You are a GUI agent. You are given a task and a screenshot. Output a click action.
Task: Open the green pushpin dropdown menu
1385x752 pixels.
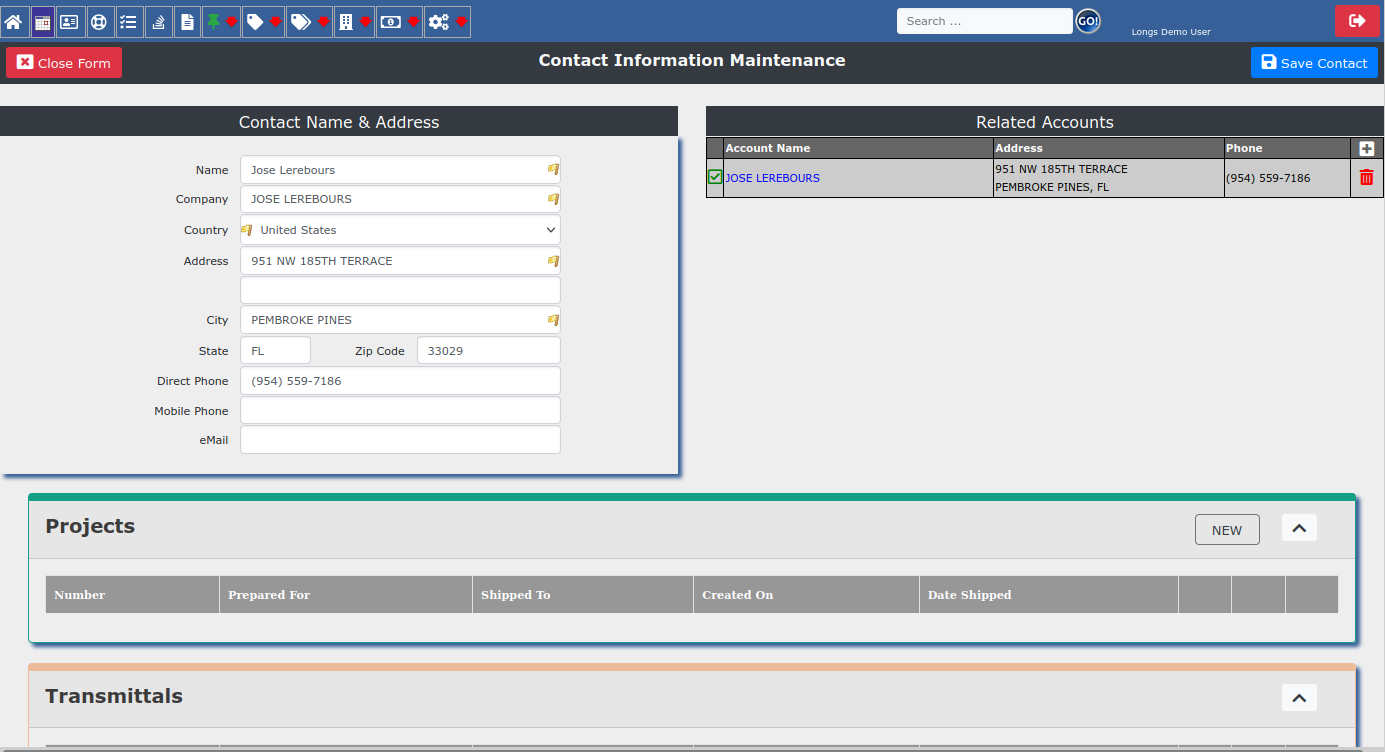(x=222, y=22)
